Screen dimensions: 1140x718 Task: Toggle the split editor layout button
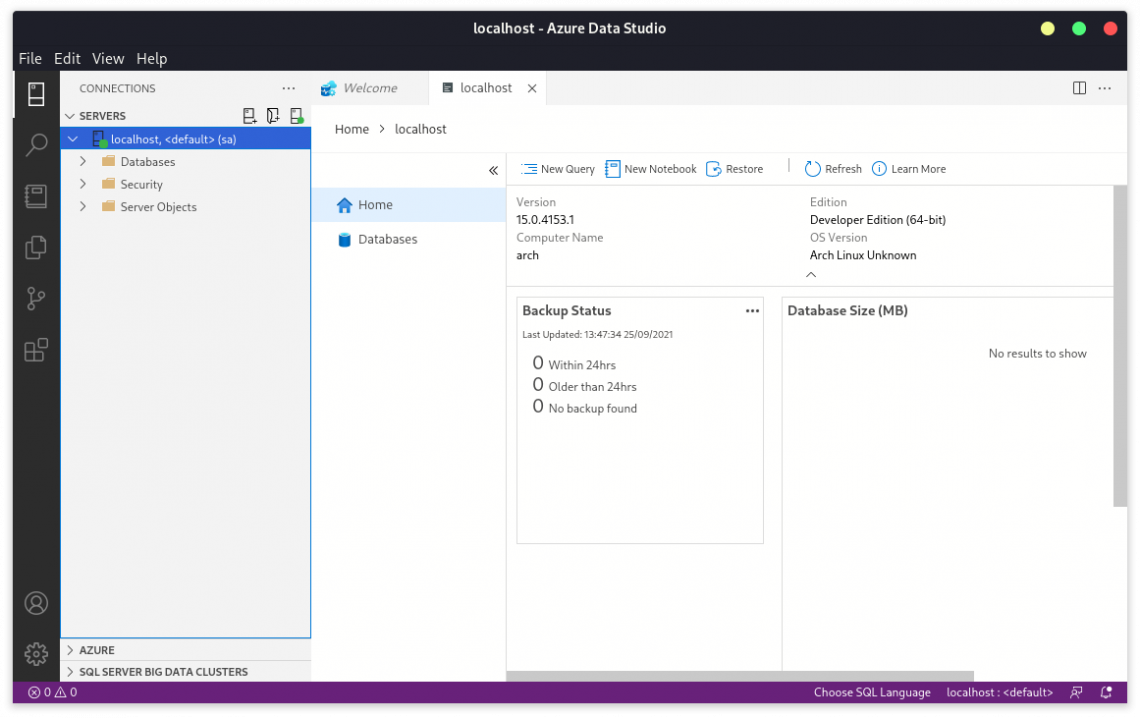[x=1079, y=88]
